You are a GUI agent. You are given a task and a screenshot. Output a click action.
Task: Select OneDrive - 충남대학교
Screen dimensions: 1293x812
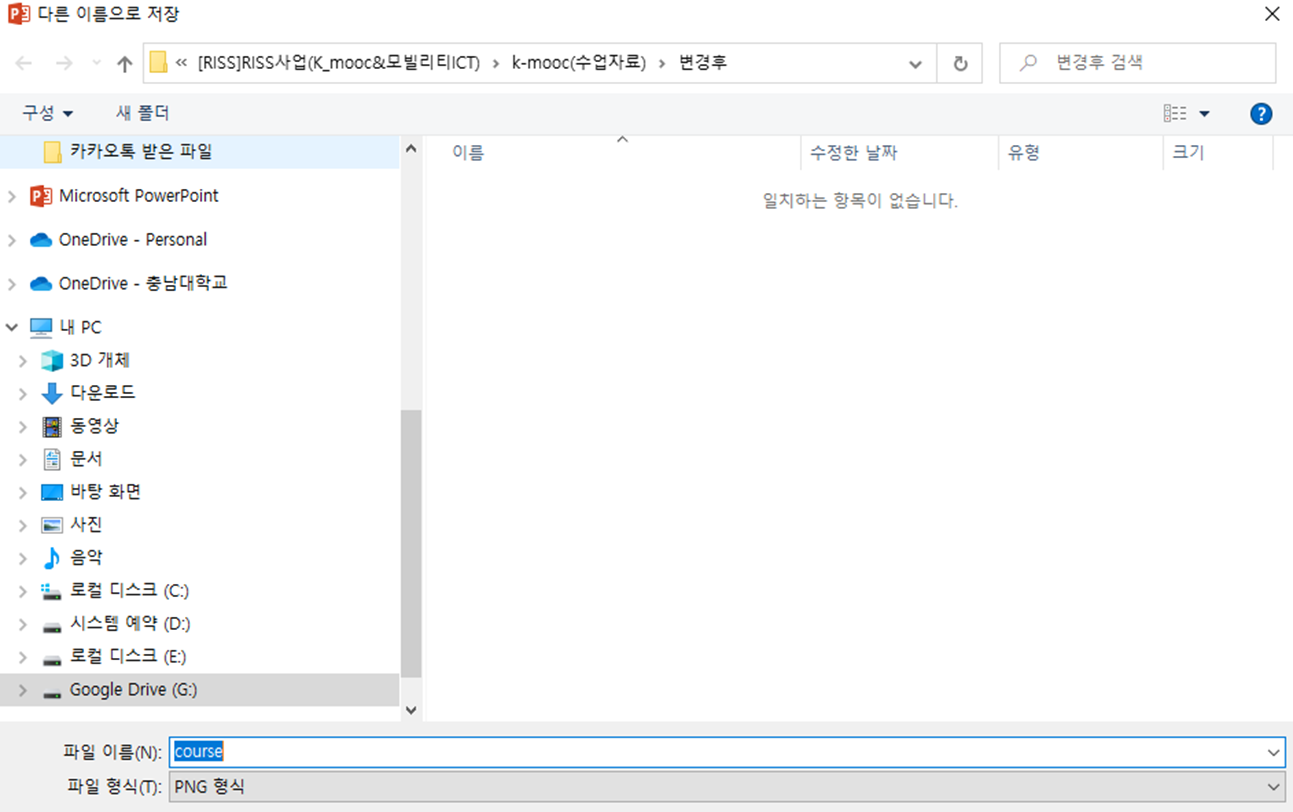coord(143,284)
